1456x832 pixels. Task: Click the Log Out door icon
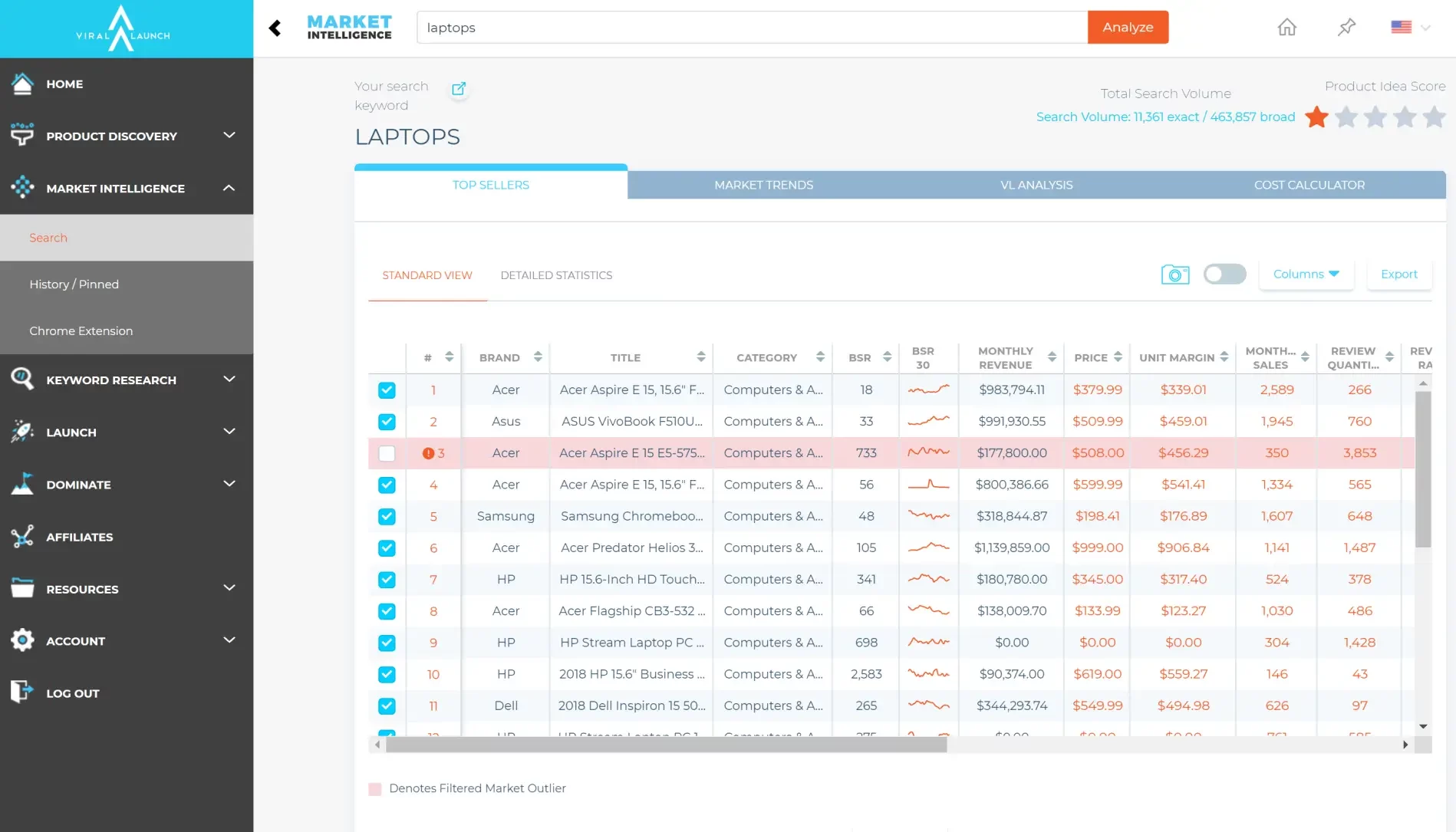[22, 692]
